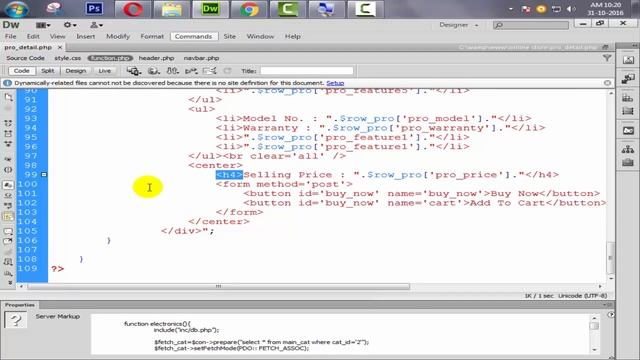Open the Multiscreen preview icon
640x360 pixels.
tap(133, 71)
